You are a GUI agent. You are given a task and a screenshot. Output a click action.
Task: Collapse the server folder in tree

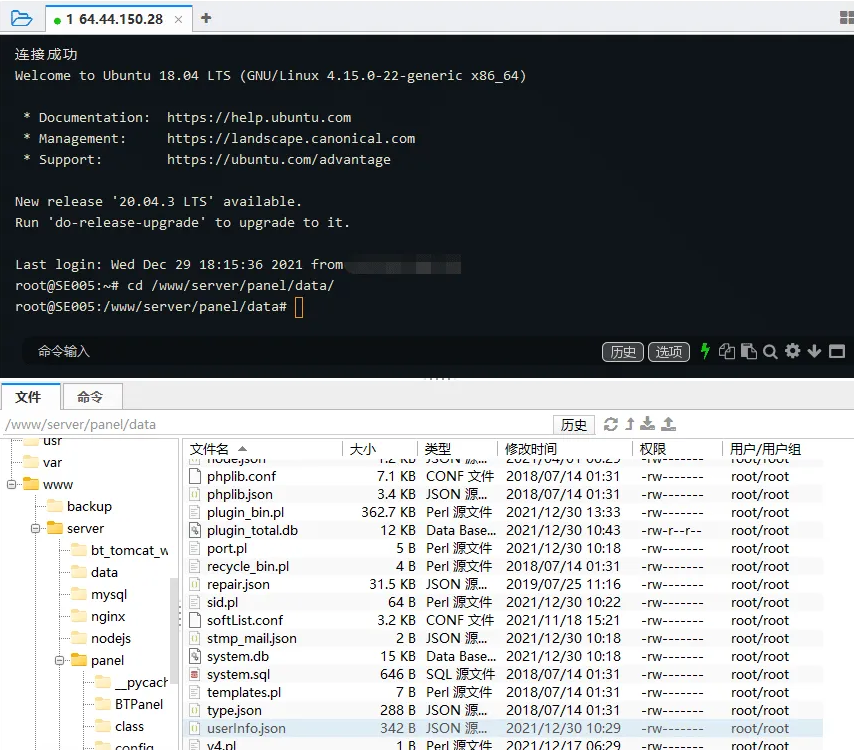(36, 528)
